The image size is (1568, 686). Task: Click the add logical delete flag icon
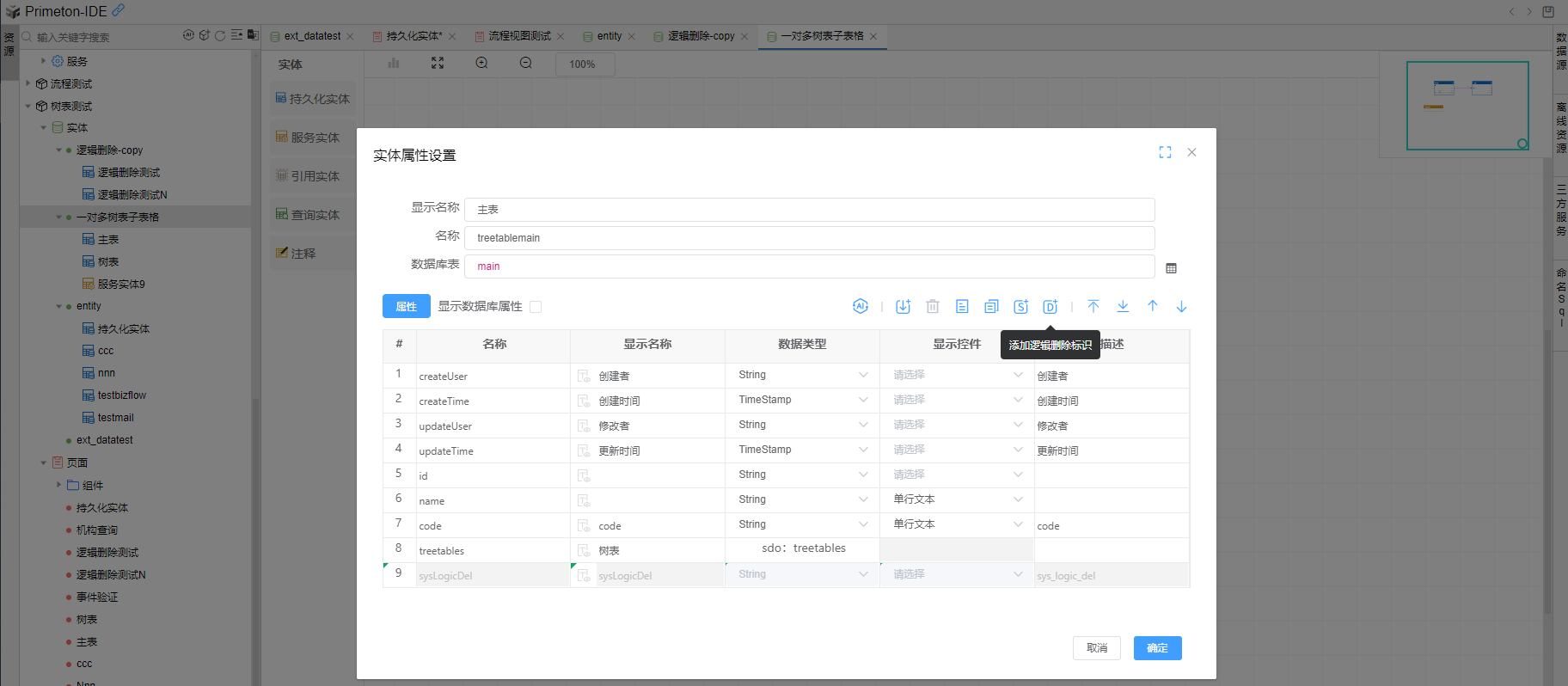coord(1050,307)
